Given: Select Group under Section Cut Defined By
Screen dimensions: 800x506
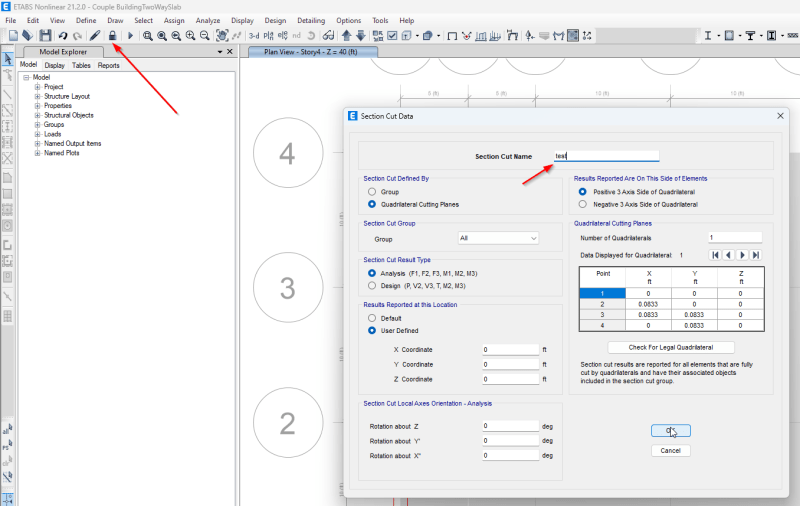Looking at the screenshot, I should [372, 192].
